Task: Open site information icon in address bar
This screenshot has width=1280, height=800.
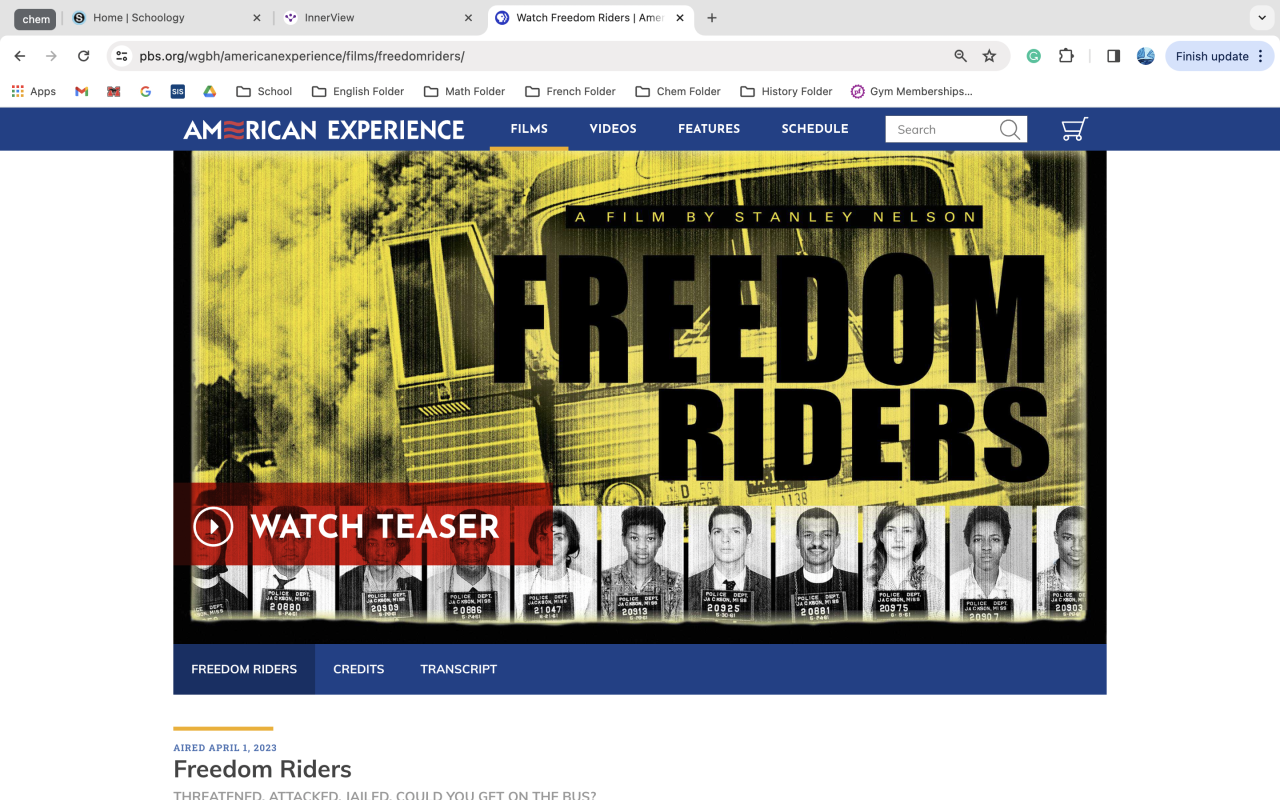Action: [x=122, y=56]
